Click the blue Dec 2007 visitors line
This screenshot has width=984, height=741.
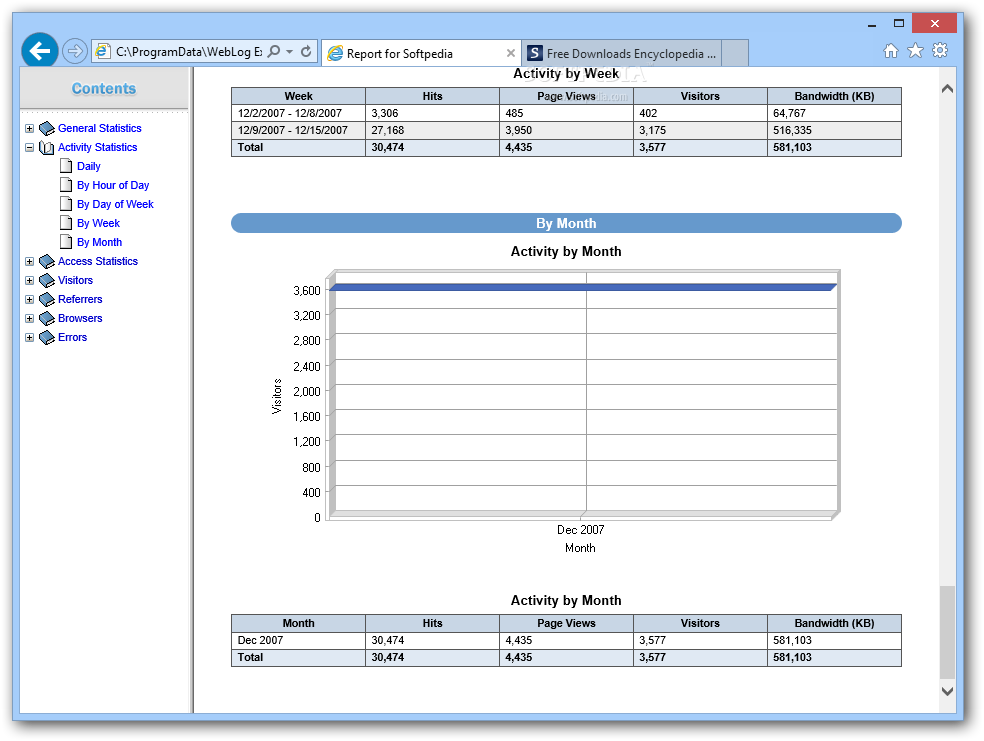pos(583,287)
